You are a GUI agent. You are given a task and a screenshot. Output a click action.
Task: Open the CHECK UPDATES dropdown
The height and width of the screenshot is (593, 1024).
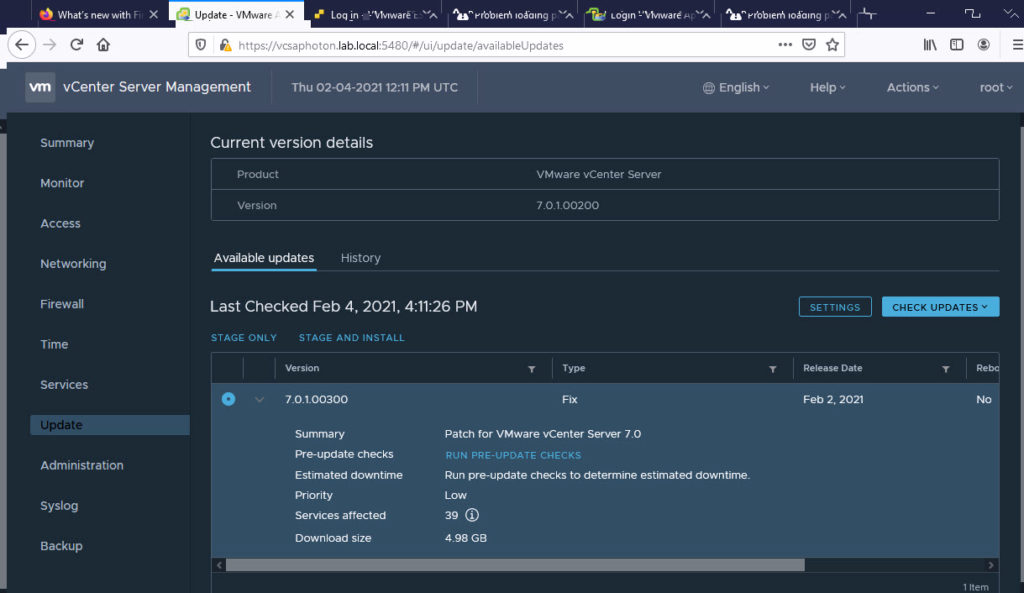pyautogui.click(x=940, y=306)
